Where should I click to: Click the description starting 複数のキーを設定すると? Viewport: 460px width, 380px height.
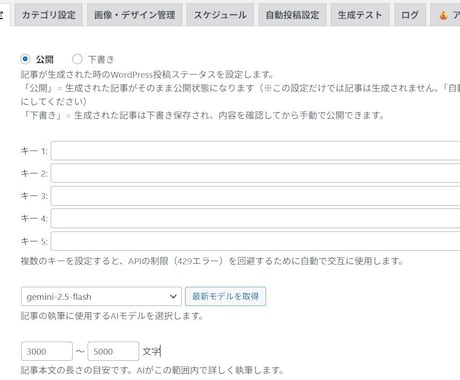coord(212,261)
